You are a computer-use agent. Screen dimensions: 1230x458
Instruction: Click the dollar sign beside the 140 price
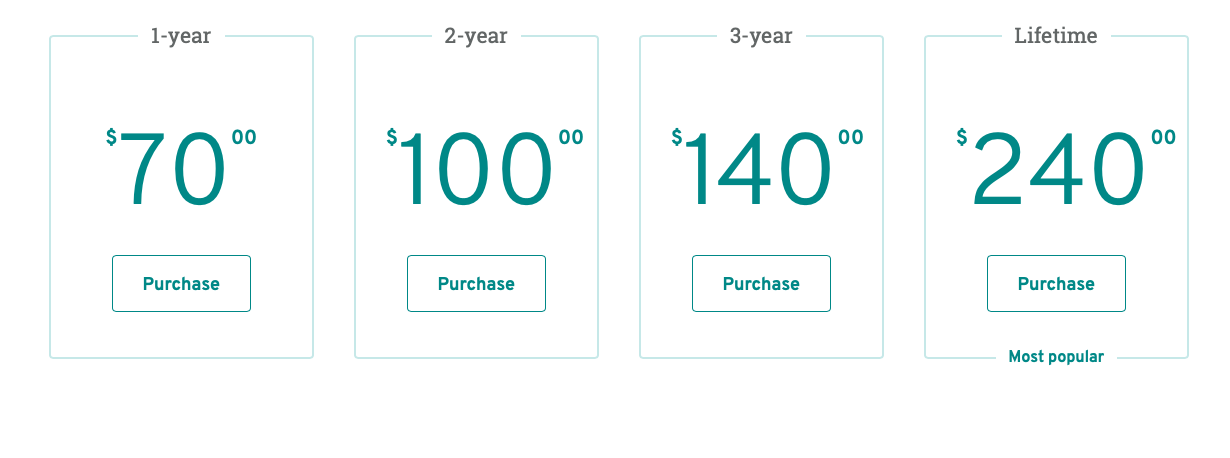click(x=677, y=138)
